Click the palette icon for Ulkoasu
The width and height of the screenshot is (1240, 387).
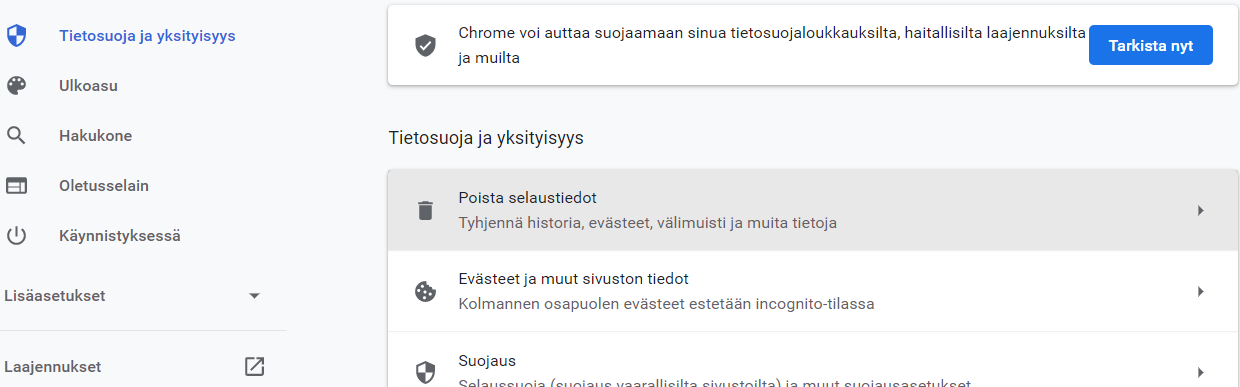[16, 86]
